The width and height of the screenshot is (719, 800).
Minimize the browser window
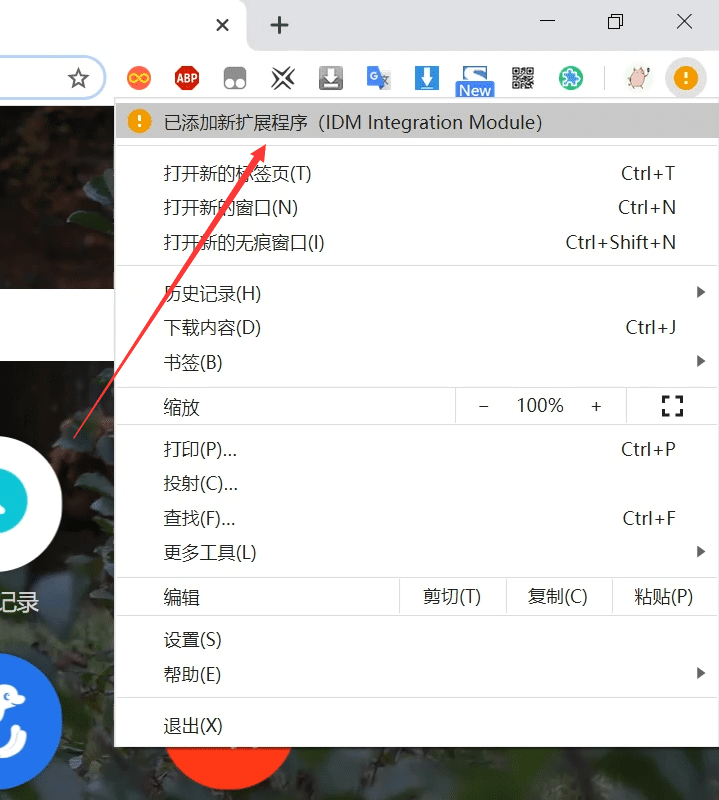click(547, 21)
